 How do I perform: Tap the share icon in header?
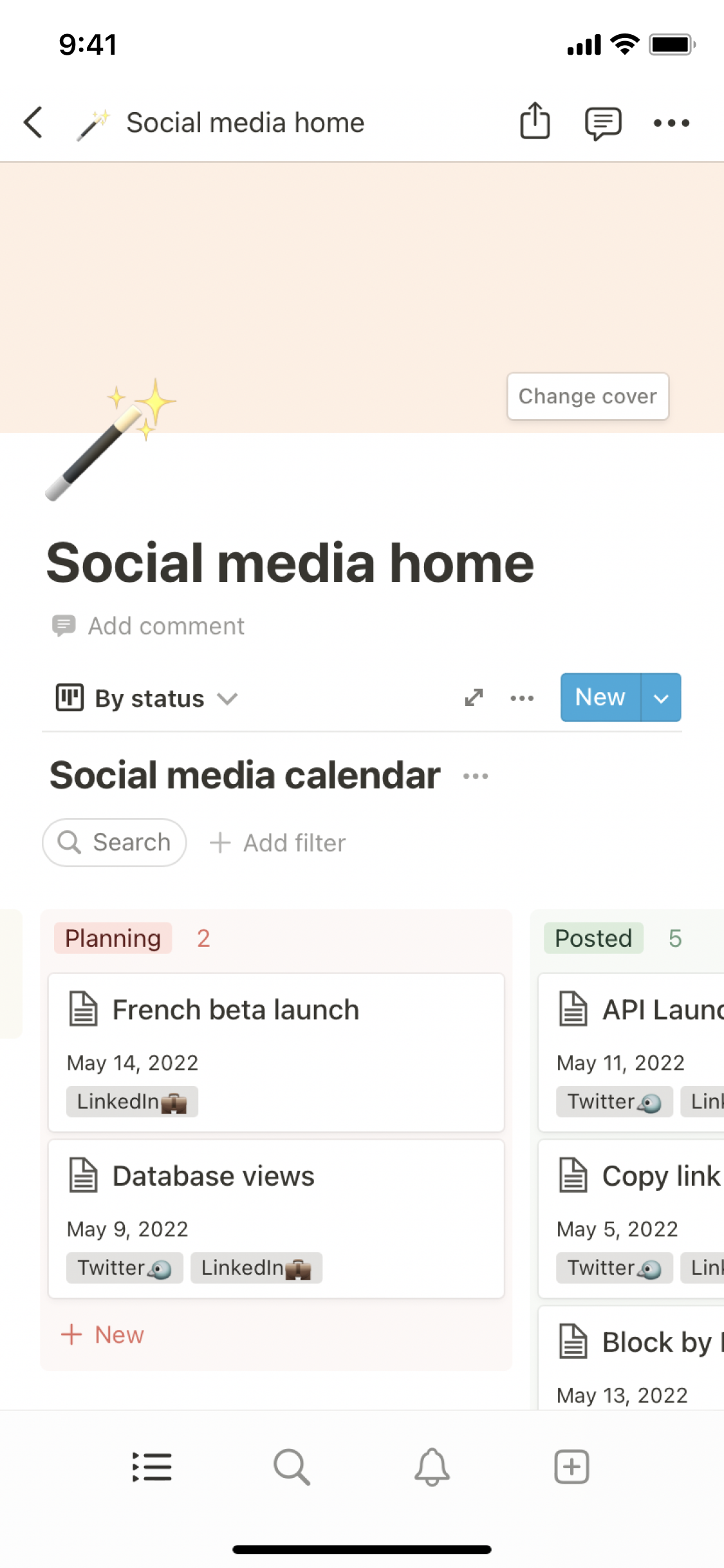coord(535,121)
